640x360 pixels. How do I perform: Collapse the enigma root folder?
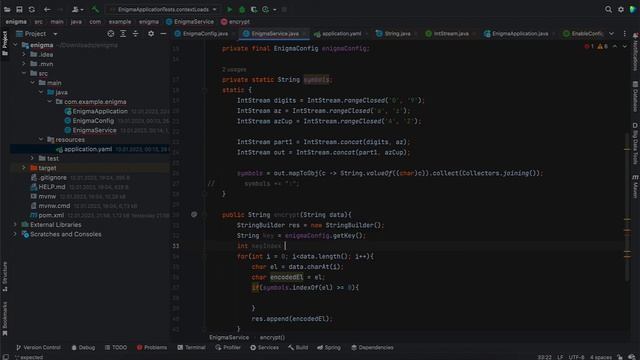click(x=16, y=45)
